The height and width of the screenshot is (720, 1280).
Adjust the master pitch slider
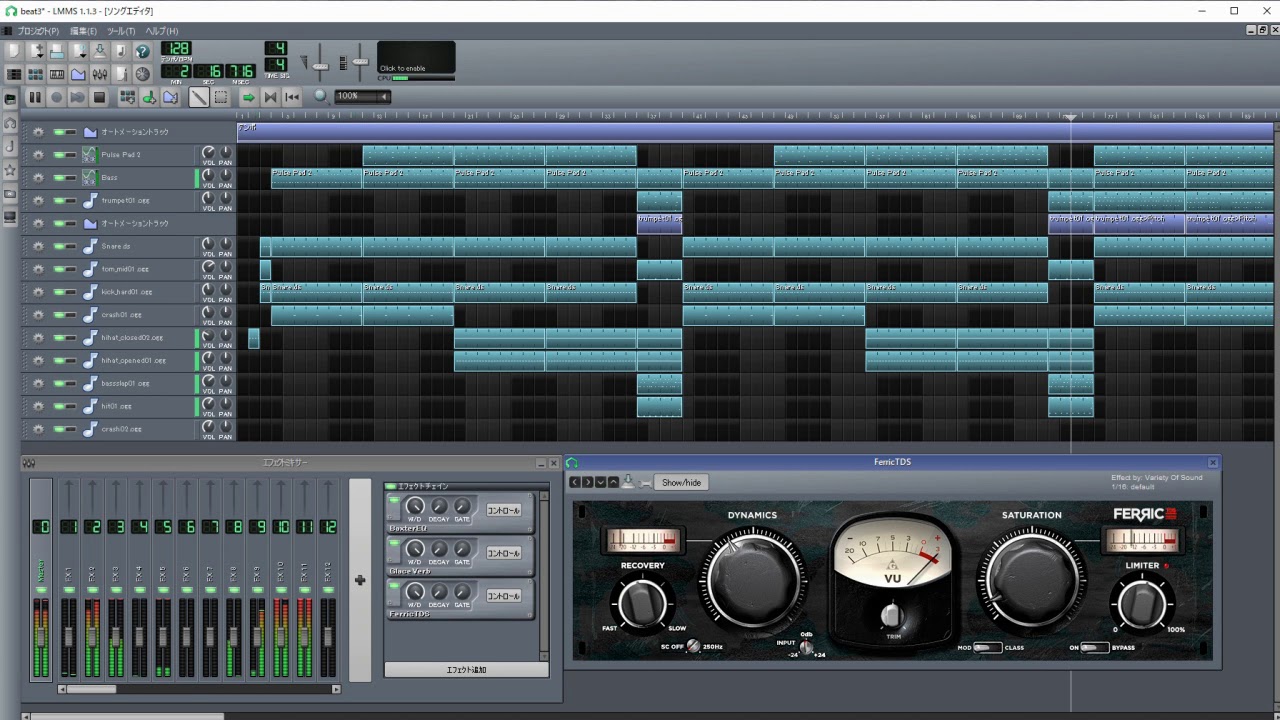[360, 61]
